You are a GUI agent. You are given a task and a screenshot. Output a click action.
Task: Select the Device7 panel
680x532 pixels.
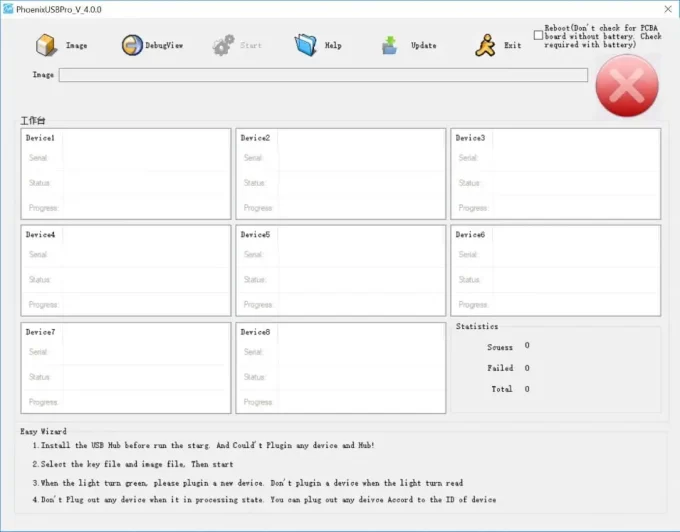(x=126, y=367)
